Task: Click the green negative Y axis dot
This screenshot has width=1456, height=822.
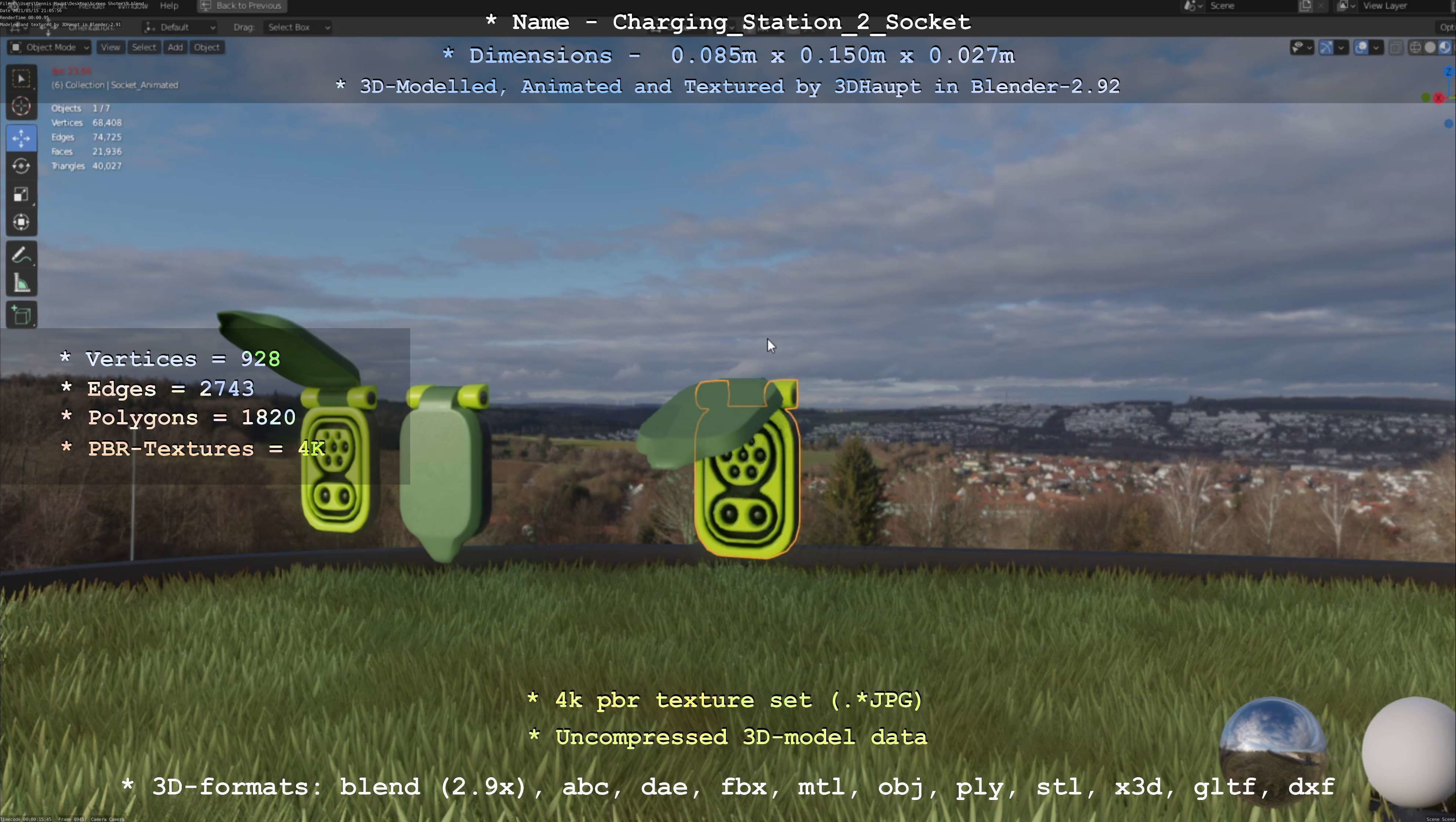Action: coord(1426,98)
